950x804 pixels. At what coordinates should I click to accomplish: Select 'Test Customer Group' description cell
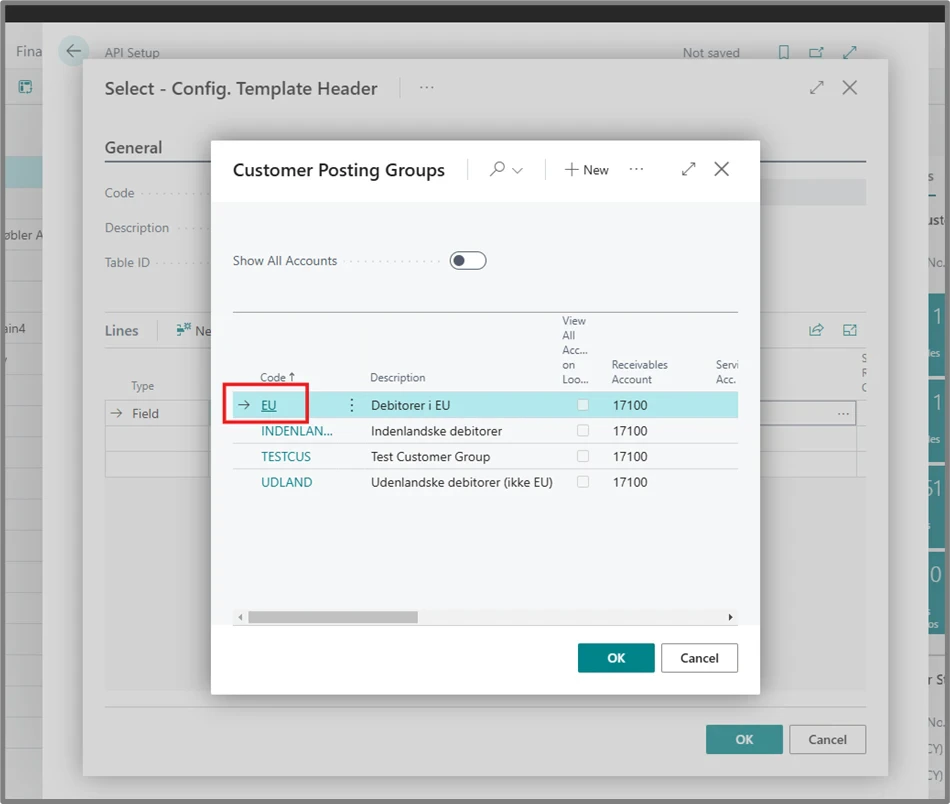coord(430,456)
